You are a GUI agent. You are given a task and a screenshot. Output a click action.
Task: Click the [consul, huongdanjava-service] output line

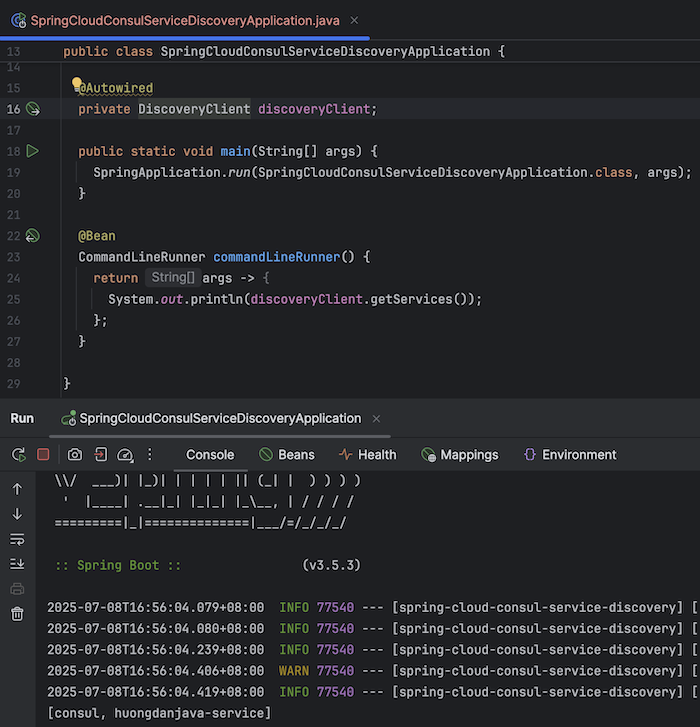pos(159,713)
